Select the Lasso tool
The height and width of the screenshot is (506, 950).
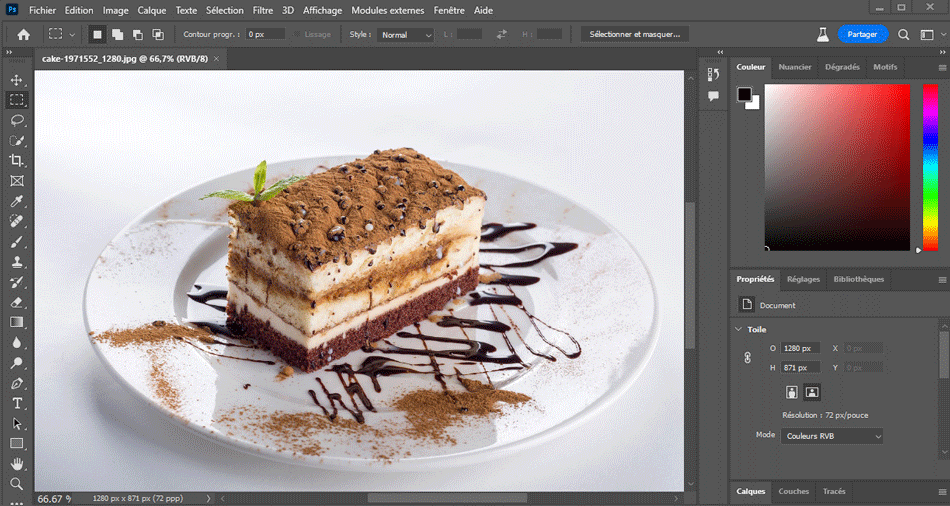pyautogui.click(x=17, y=120)
